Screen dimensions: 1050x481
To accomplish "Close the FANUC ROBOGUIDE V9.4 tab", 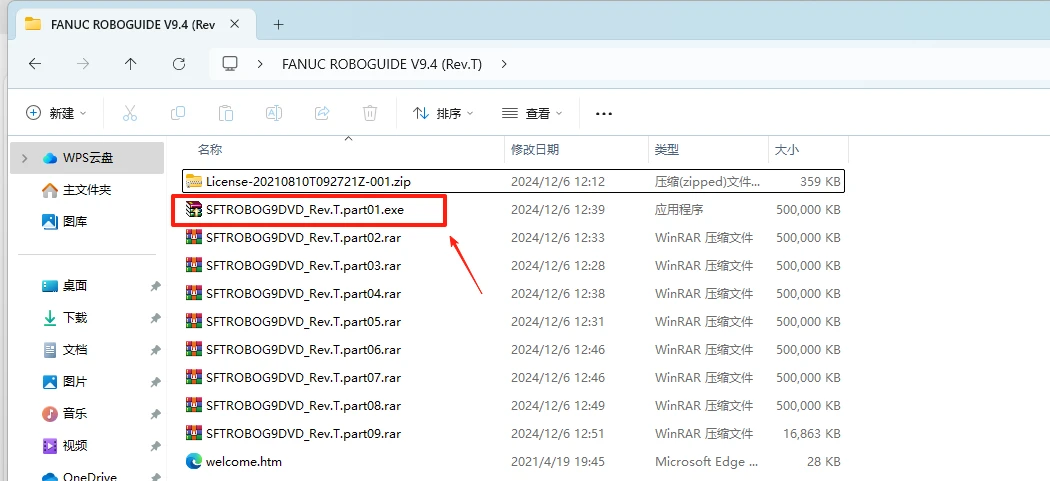I will [234, 24].
